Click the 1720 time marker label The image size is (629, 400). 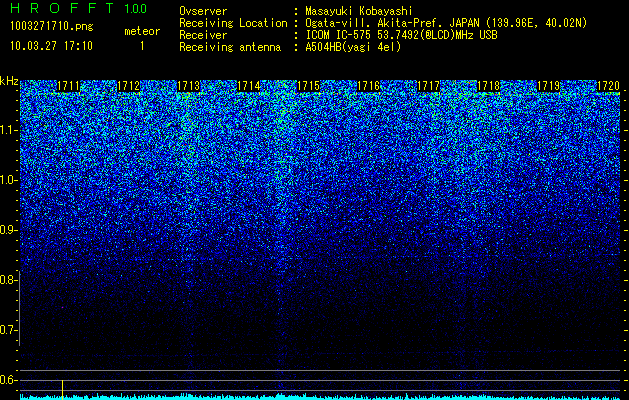[609, 86]
